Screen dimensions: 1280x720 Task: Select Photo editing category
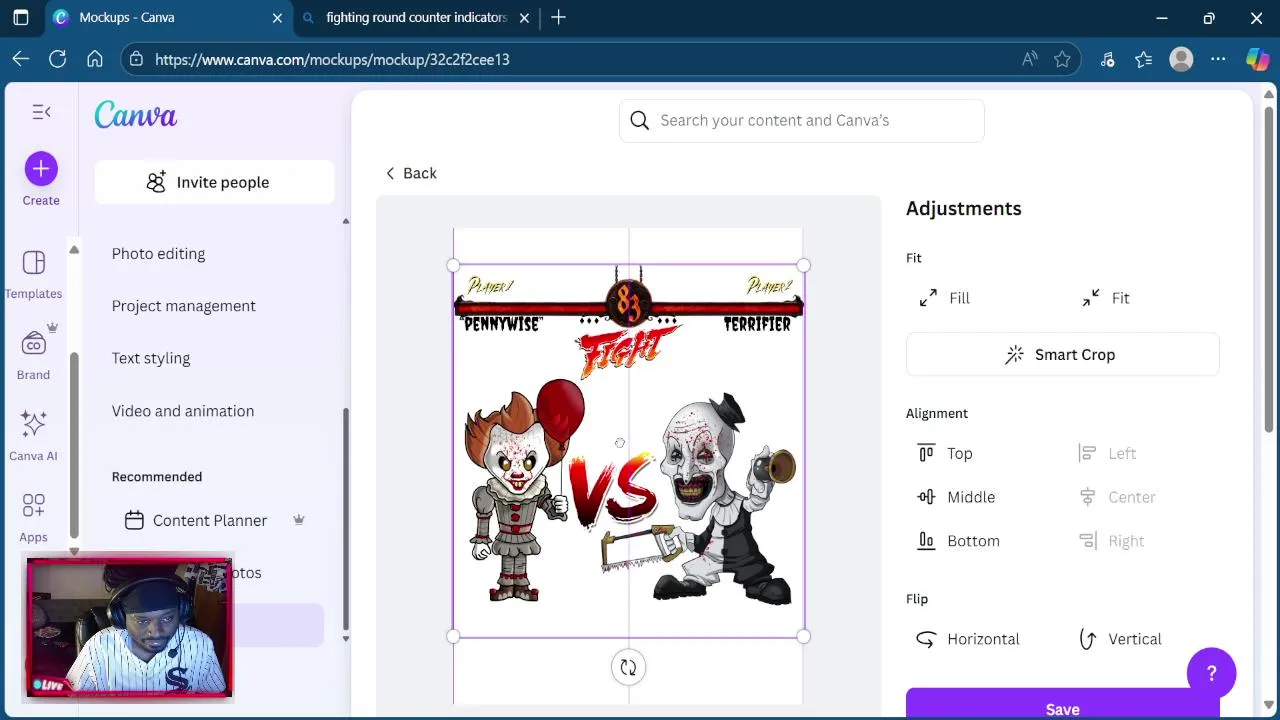[x=158, y=254]
